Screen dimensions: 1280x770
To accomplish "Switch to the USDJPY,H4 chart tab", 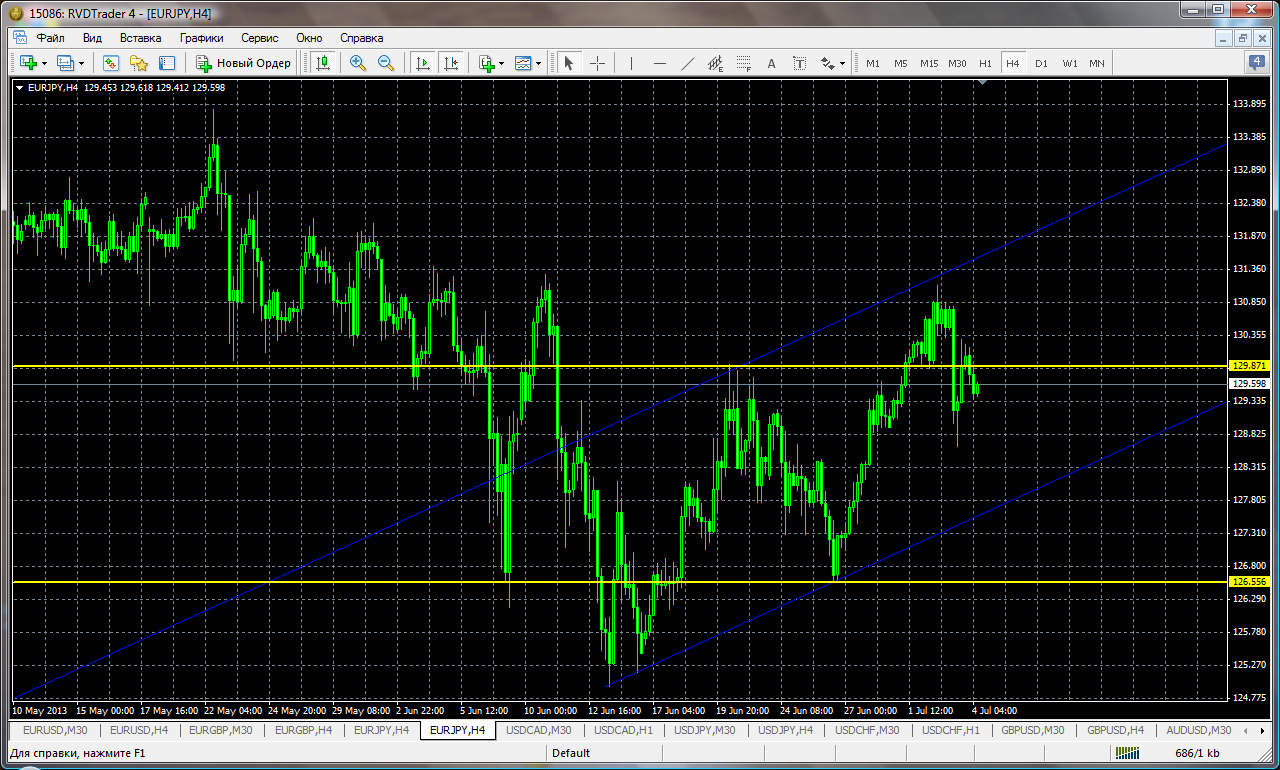I will click(786, 730).
